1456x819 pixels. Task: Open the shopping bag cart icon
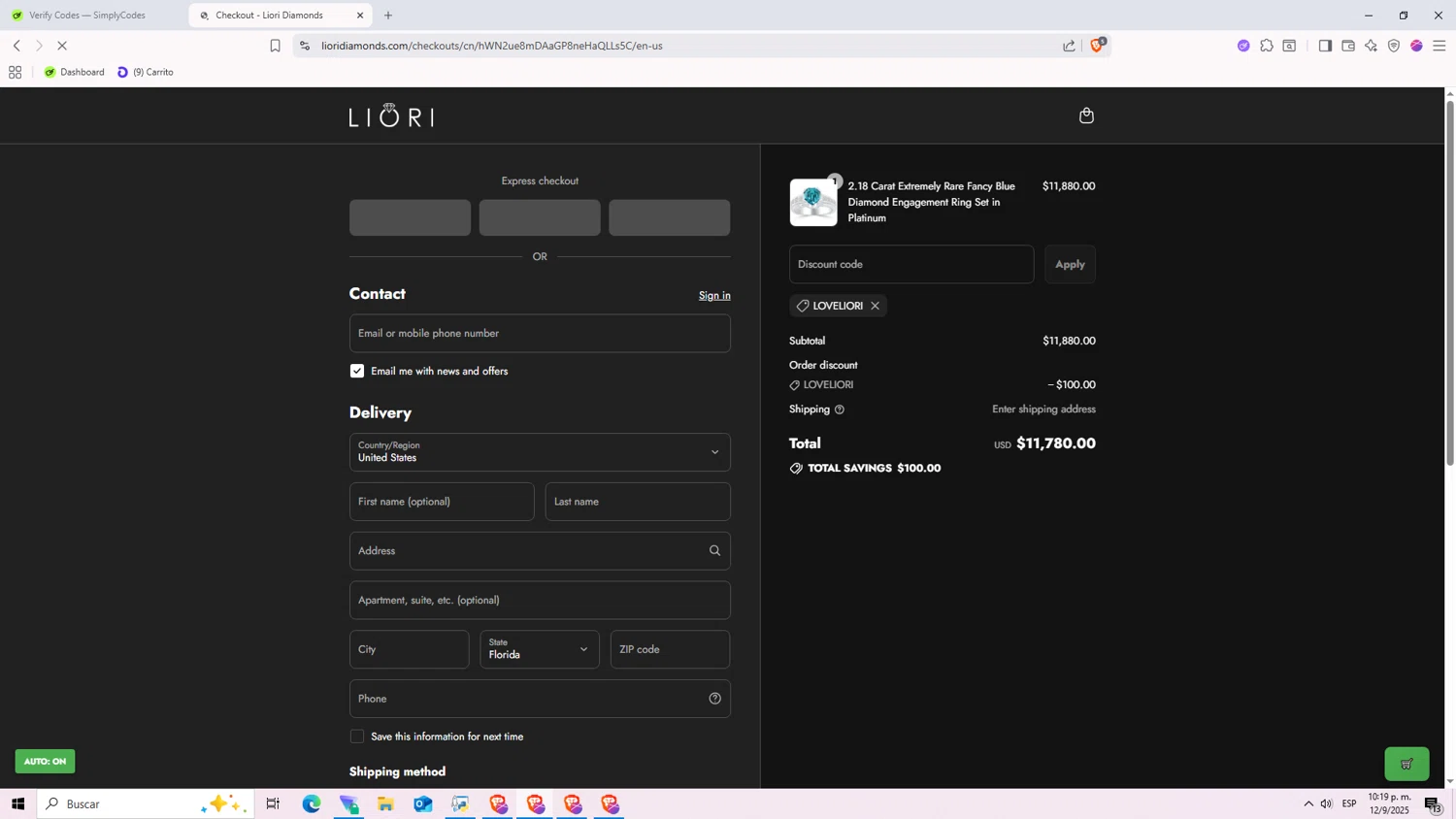pyautogui.click(x=1086, y=115)
